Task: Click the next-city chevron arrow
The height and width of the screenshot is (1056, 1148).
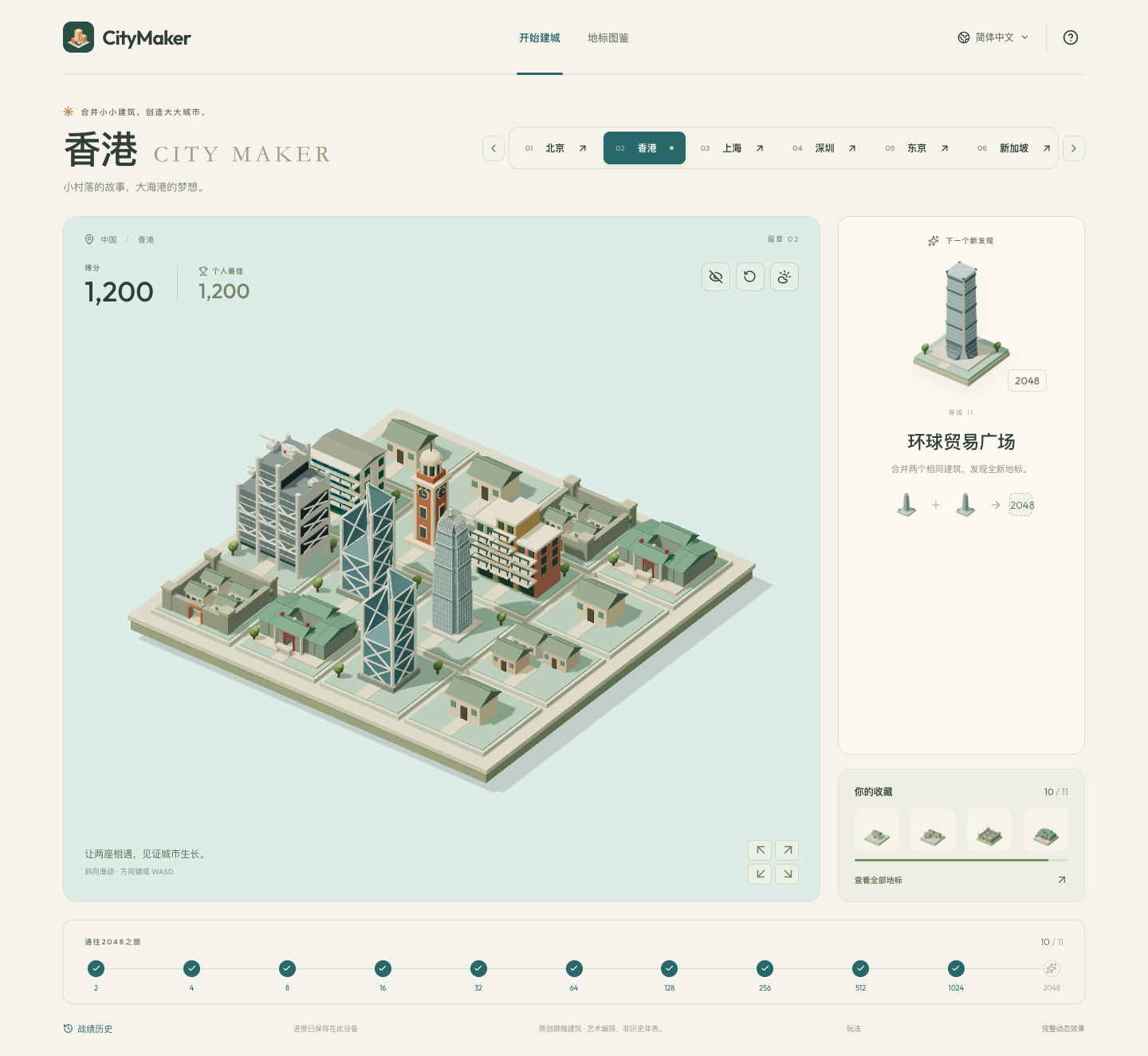Action: pyautogui.click(x=1074, y=148)
